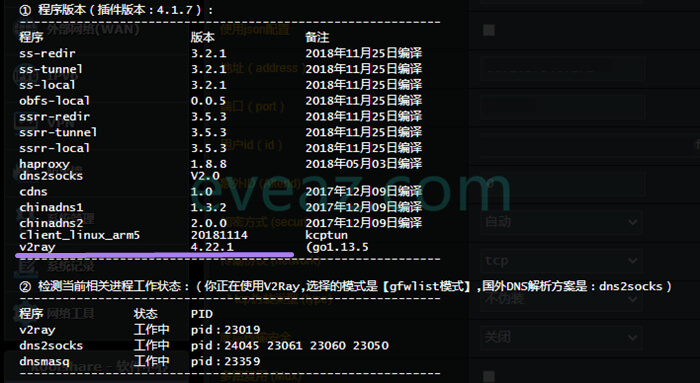The image size is (700, 383).
Task: Click the 额外ID (Alterid) input field
Action: coord(562,183)
